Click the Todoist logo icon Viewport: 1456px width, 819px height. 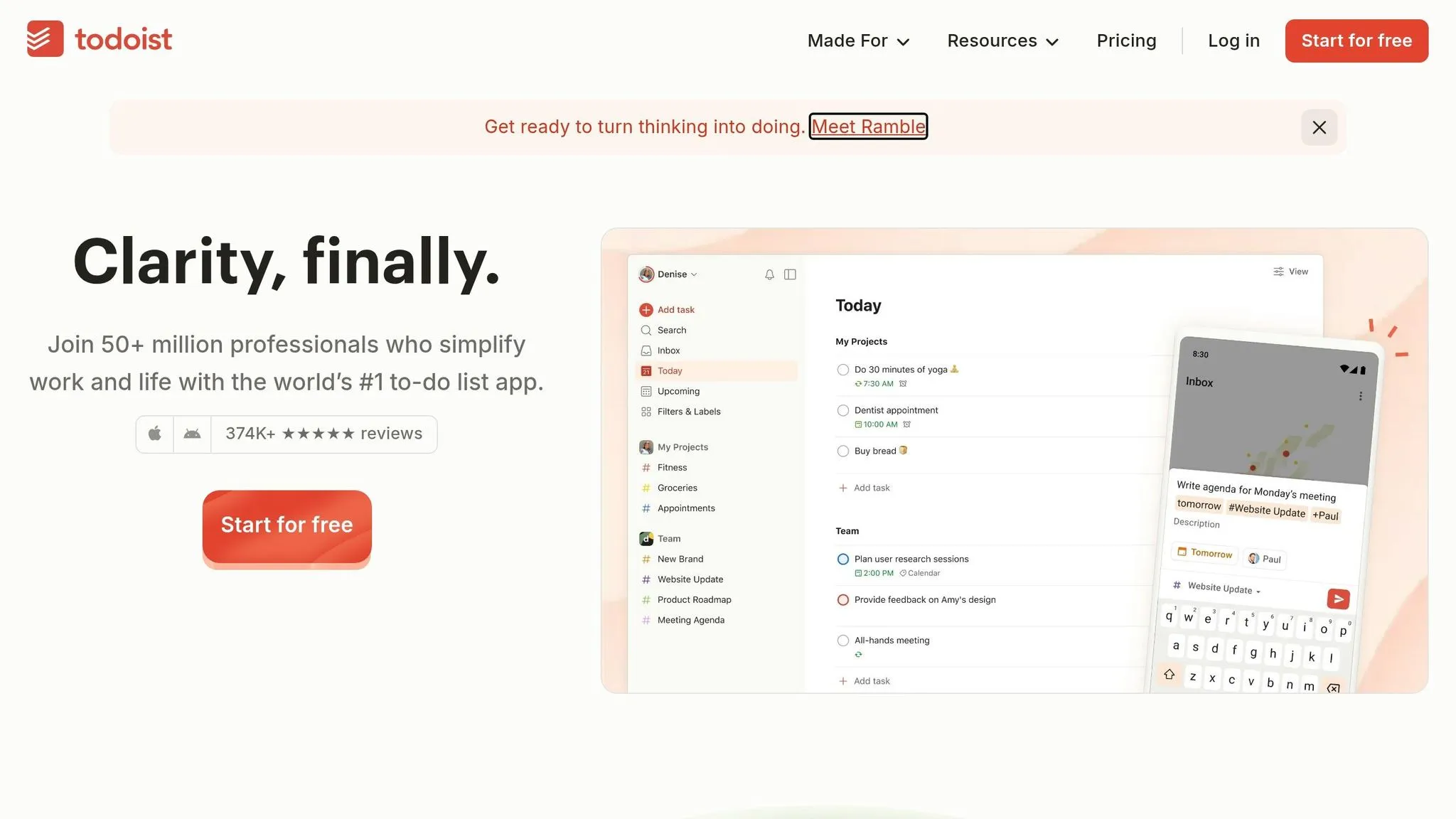[45, 38]
